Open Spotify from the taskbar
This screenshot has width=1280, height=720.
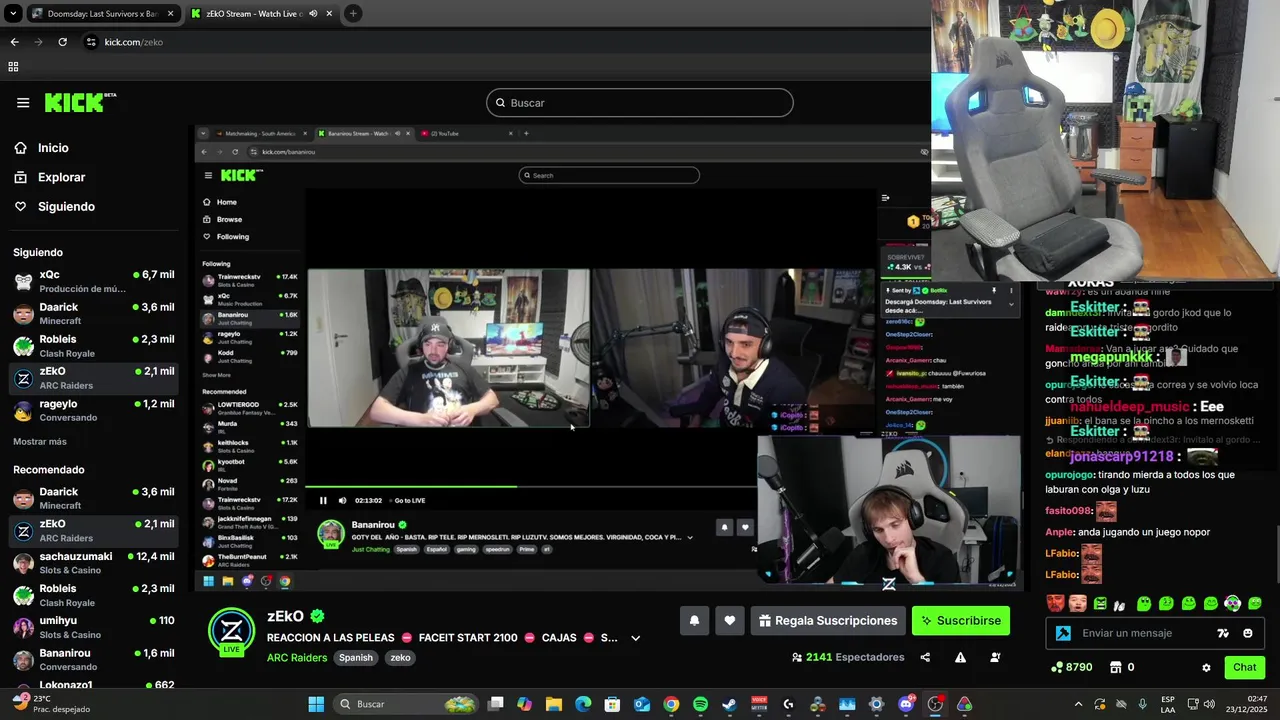(700, 704)
